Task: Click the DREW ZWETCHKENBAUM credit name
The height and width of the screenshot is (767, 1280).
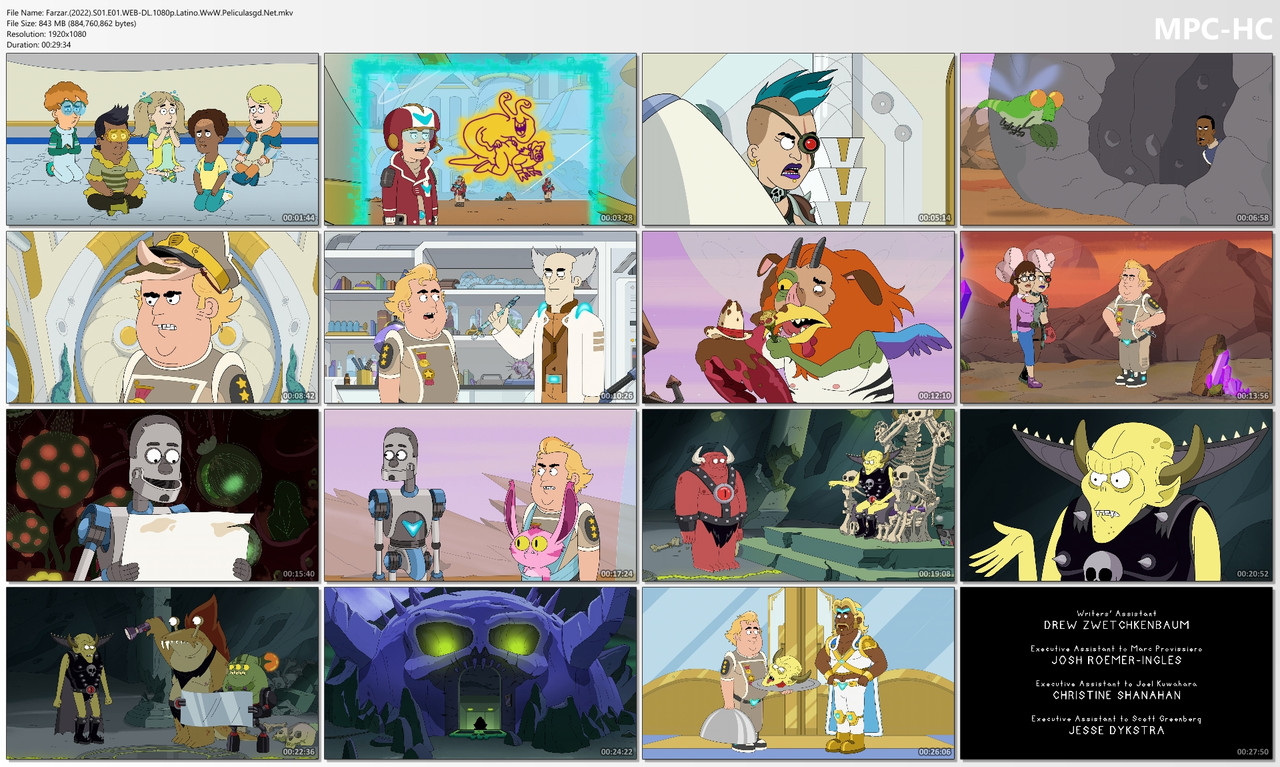Action: click(1116, 625)
